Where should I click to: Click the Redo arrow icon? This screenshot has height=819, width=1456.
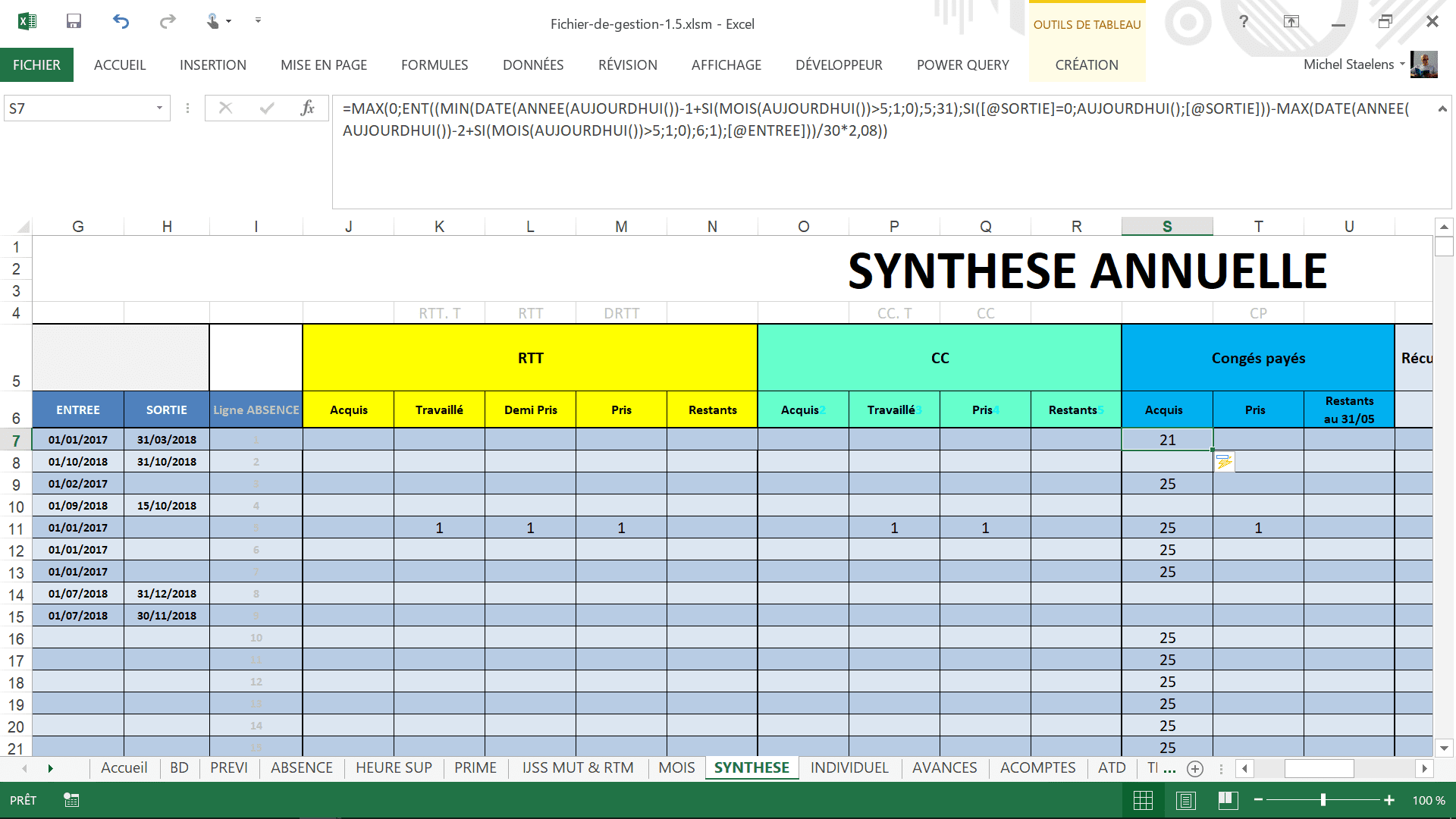(168, 21)
